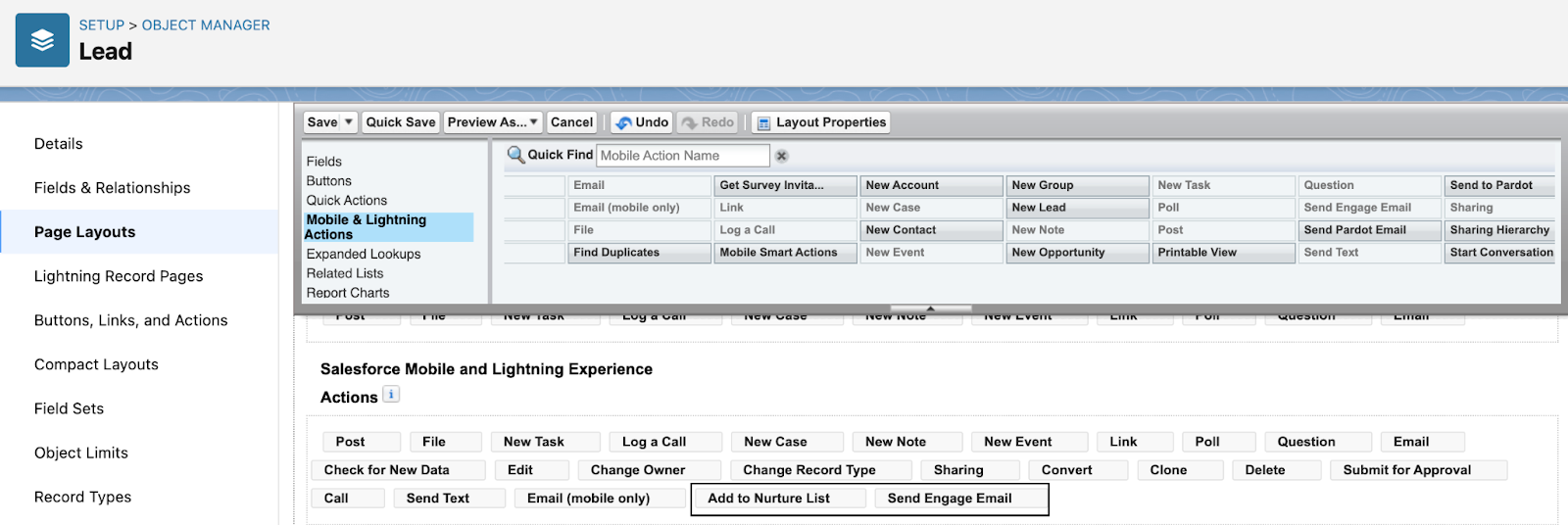Select Mobile & Lightning Actions category
The width and height of the screenshot is (1568, 525).
388,227
